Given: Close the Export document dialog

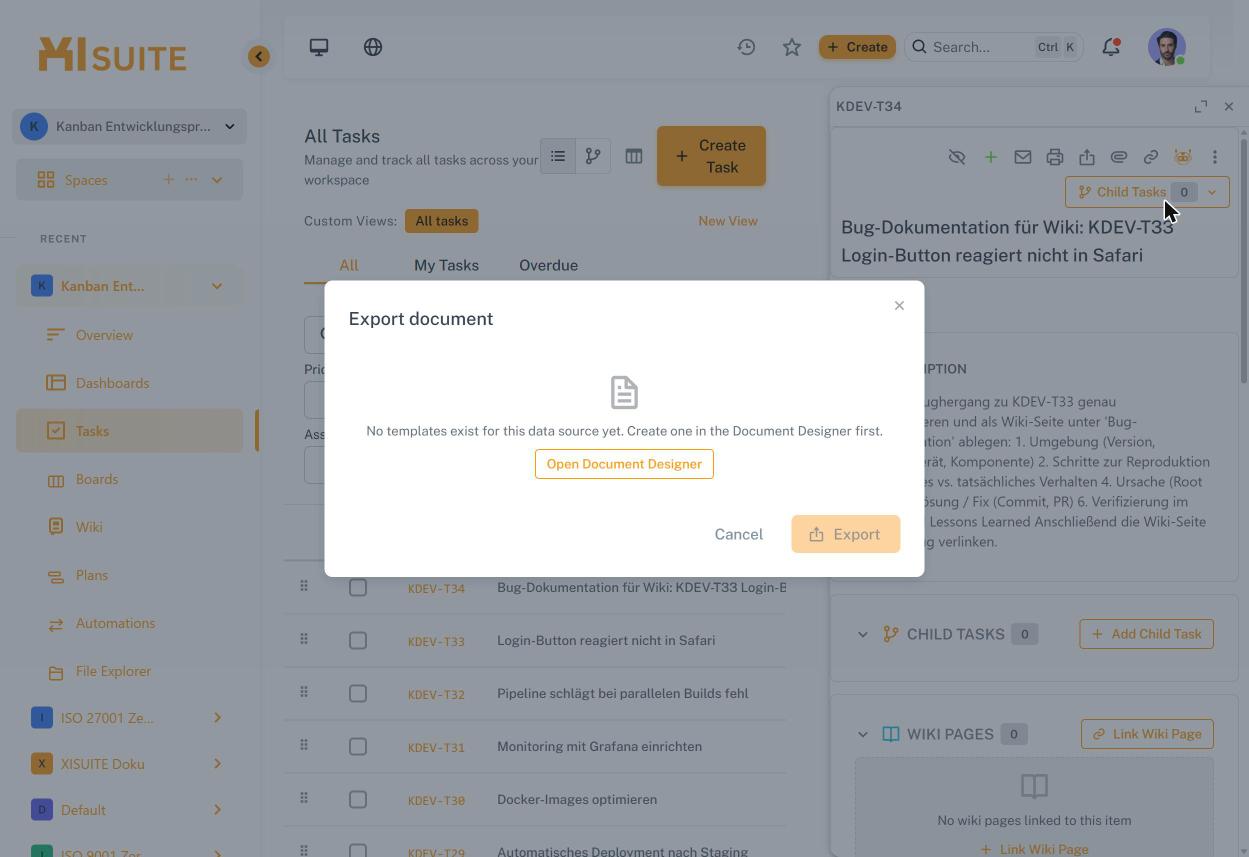Looking at the screenshot, I should click(899, 306).
